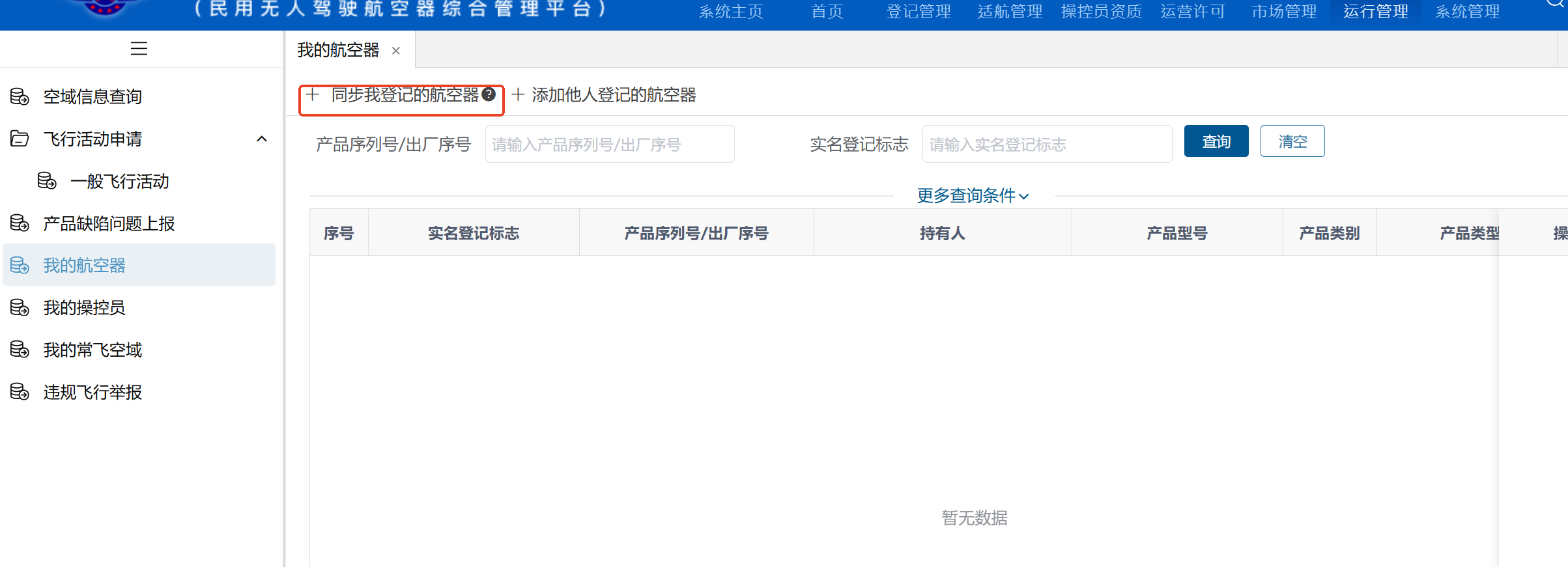
Task: Open 登记管理 in top navigation
Action: click(x=919, y=12)
